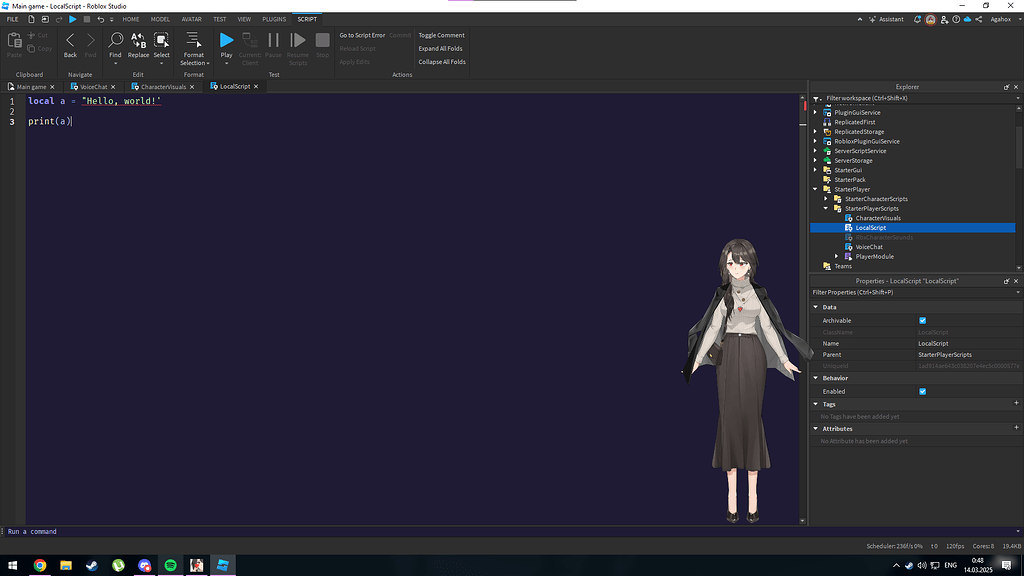Click the Back navigation arrow
Screen dimensions: 1024x576
click(70, 41)
